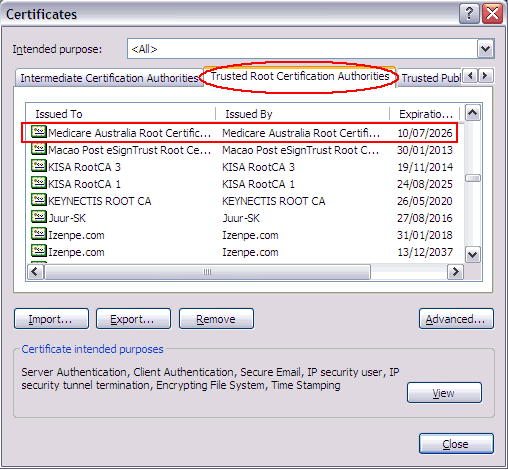Click the Import... button
This screenshot has height=470, width=508.
tap(51, 319)
